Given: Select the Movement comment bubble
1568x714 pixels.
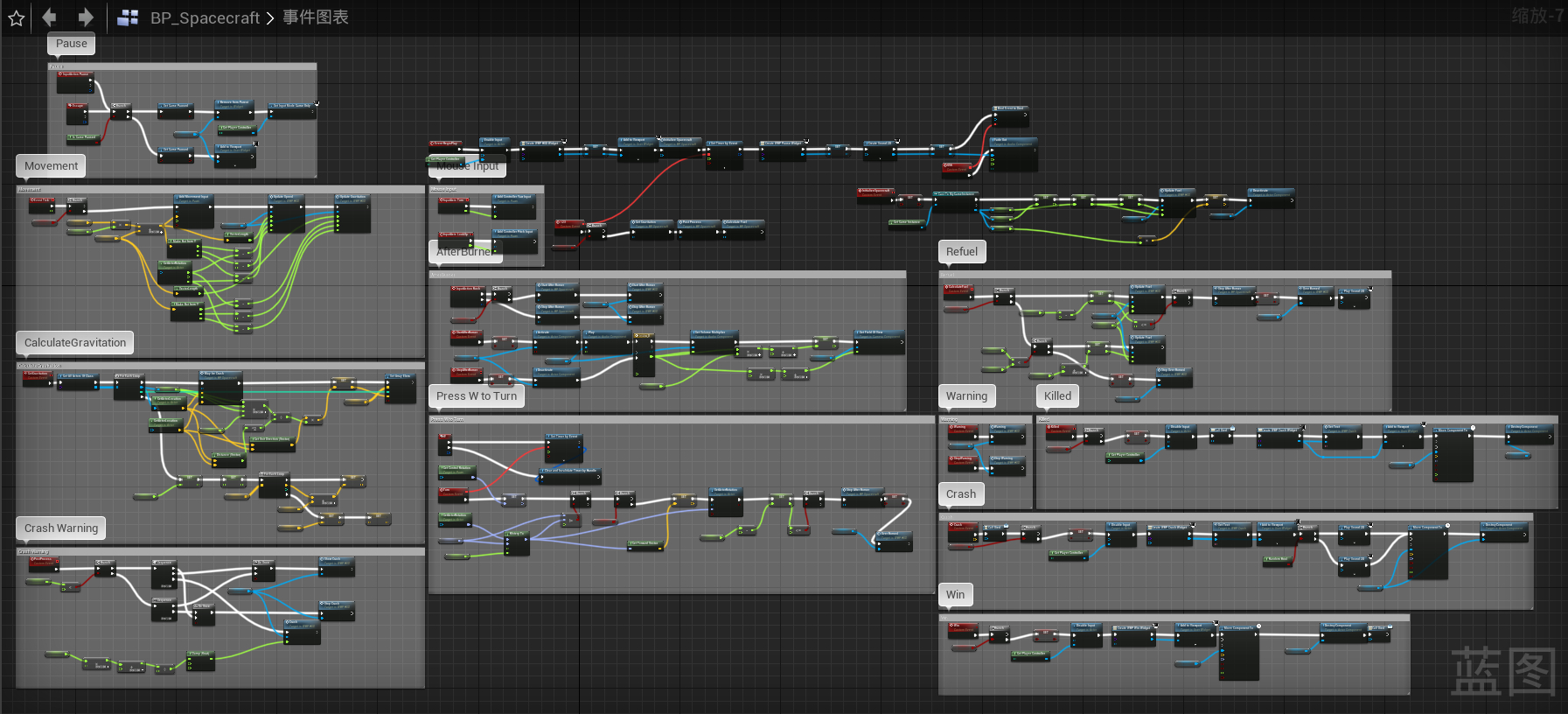Looking at the screenshot, I should pyautogui.click(x=51, y=166).
